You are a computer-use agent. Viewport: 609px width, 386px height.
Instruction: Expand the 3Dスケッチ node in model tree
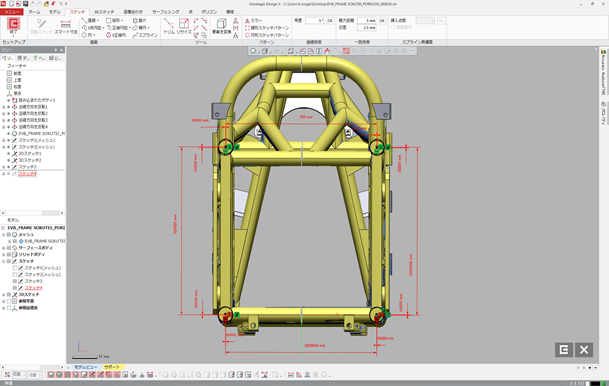pyautogui.click(x=3, y=294)
